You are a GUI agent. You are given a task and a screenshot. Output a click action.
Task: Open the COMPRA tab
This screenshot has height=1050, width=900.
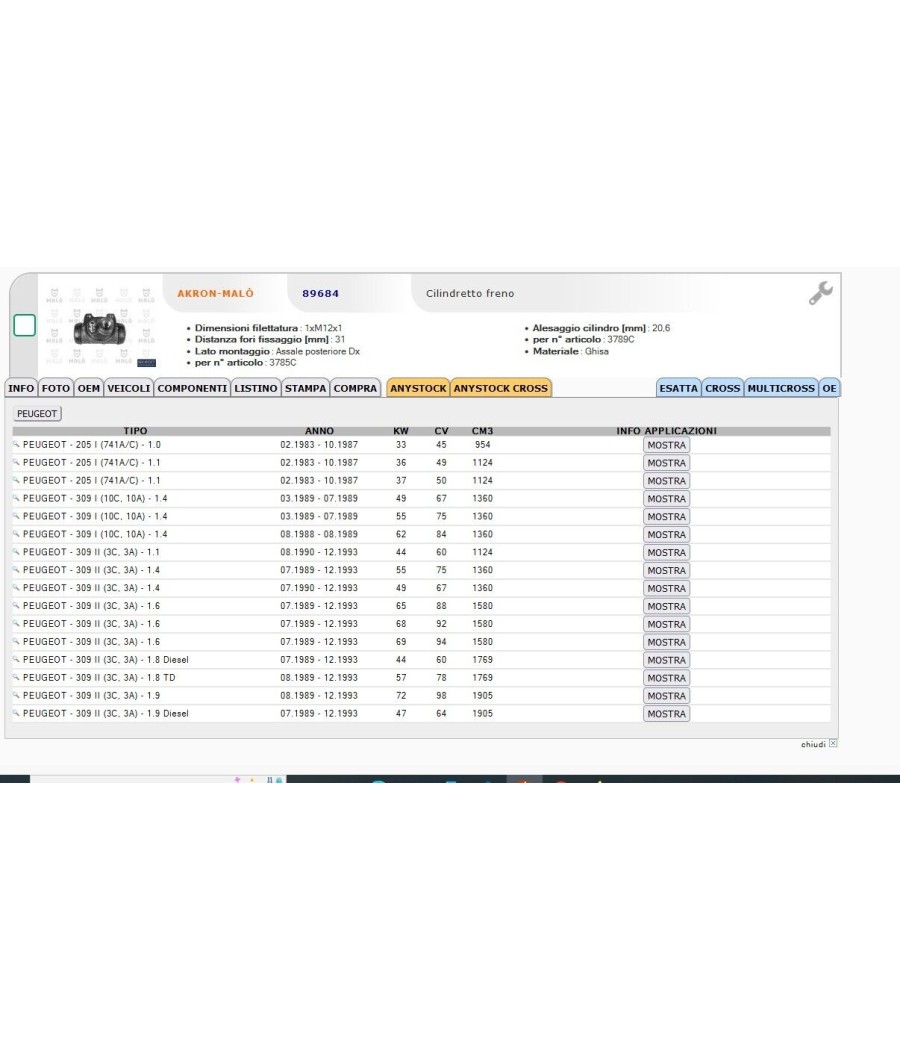(356, 388)
